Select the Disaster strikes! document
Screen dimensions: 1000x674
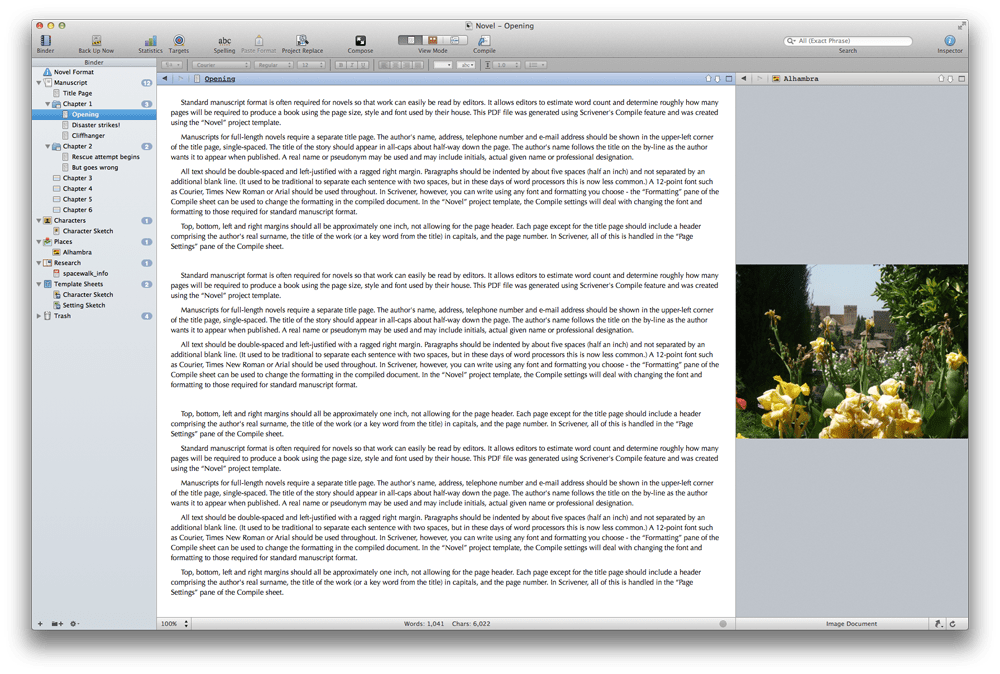point(97,124)
